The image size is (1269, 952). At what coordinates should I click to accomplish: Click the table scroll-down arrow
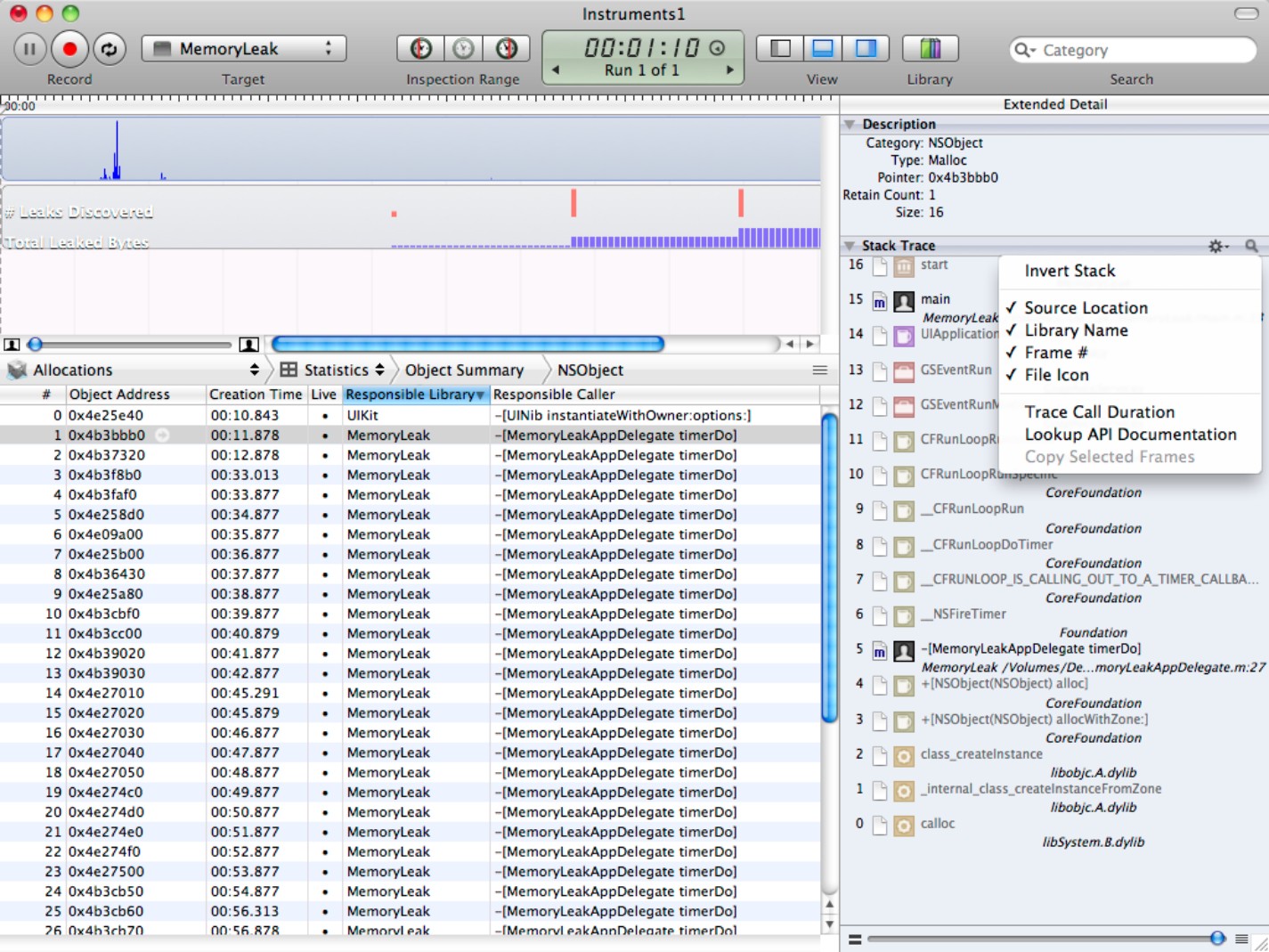point(829,924)
